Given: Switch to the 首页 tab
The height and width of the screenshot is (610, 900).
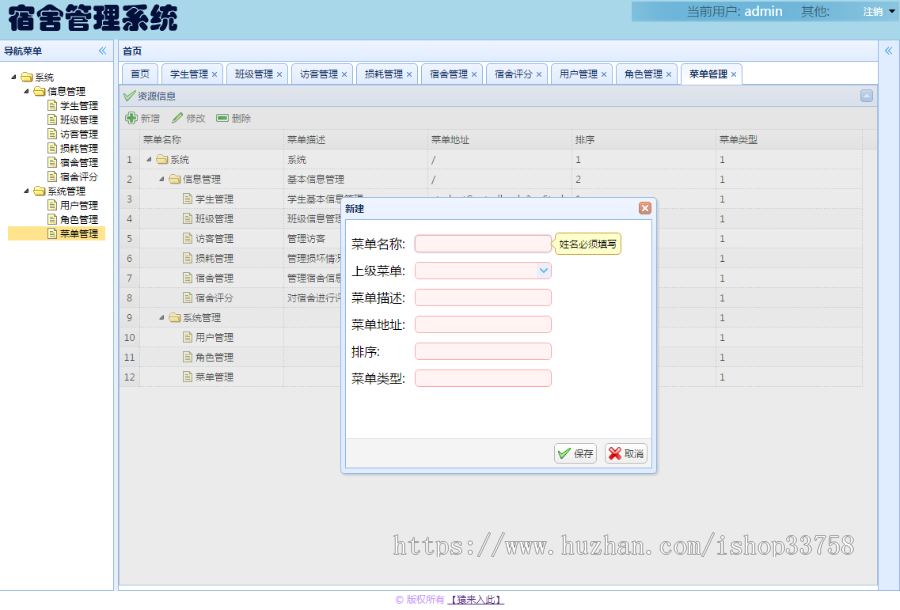Looking at the screenshot, I should [139, 73].
